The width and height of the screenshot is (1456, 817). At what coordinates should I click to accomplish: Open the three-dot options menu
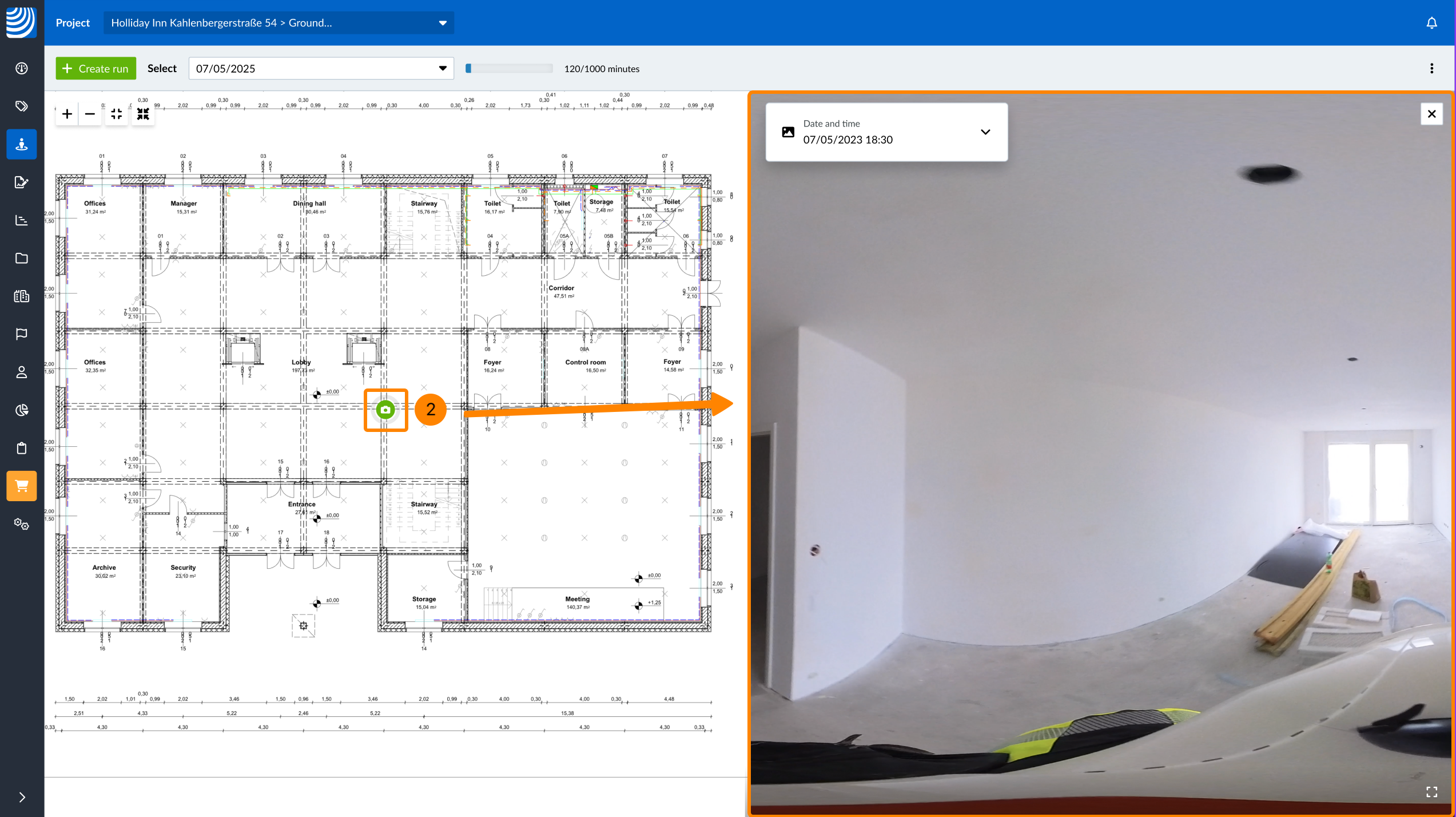pyautogui.click(x=1431, y=69)
